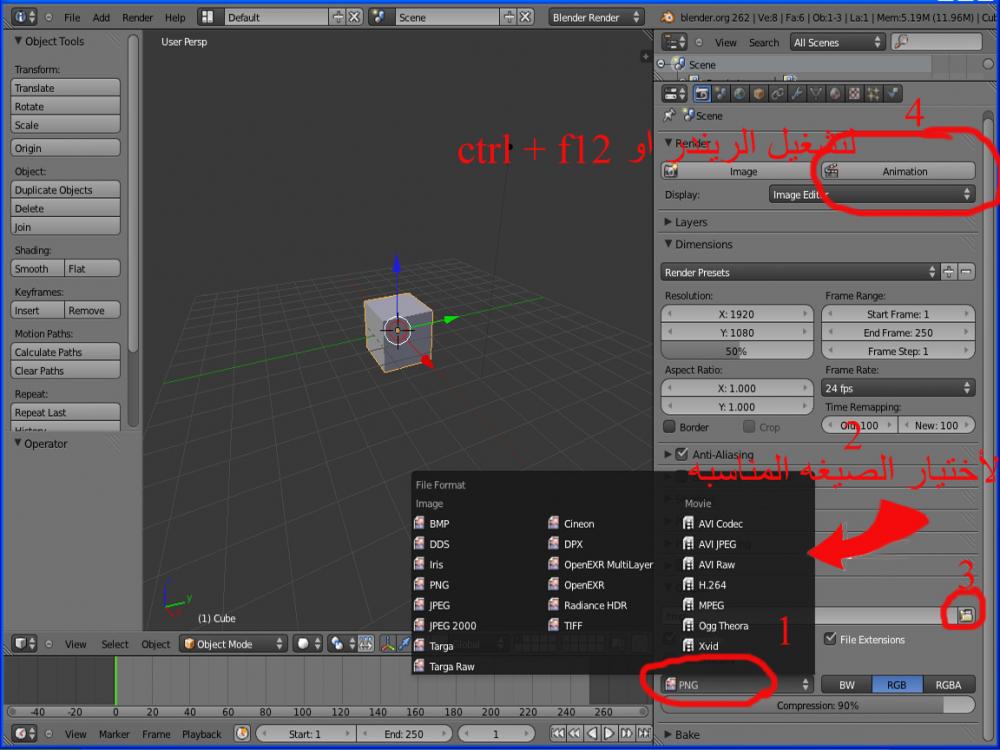Viewport: 1000px width, 750px height.
Task: Open the Add menu
Action: click(101, 17)
